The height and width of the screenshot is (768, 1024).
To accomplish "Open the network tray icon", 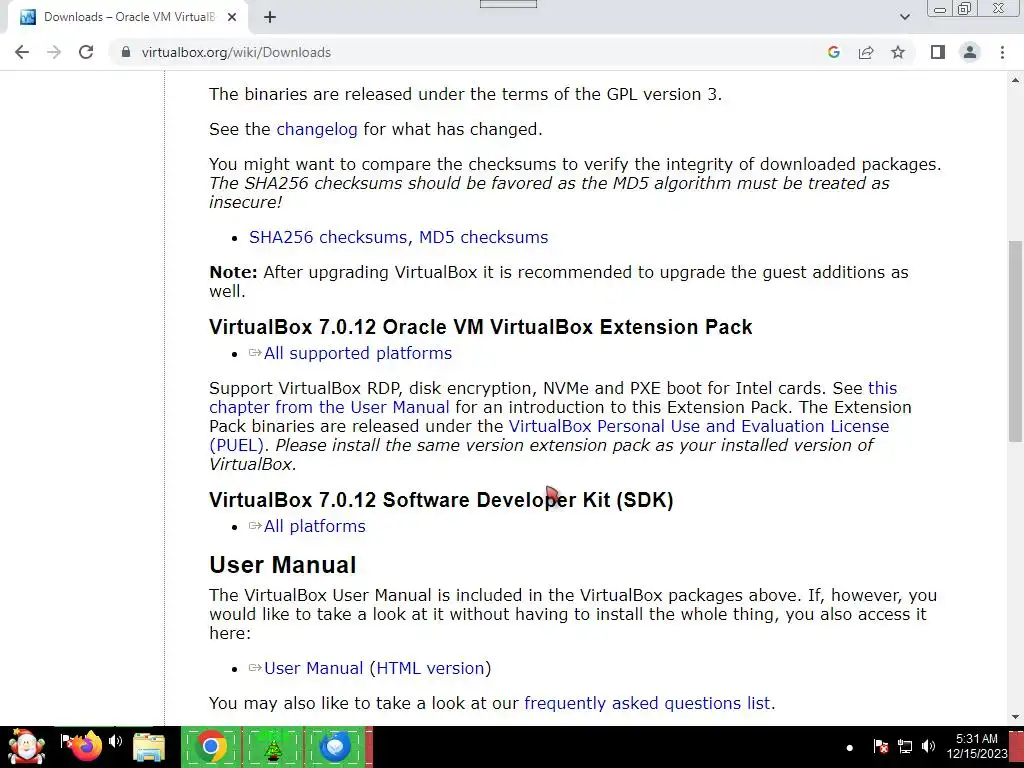I will point(904,746).
